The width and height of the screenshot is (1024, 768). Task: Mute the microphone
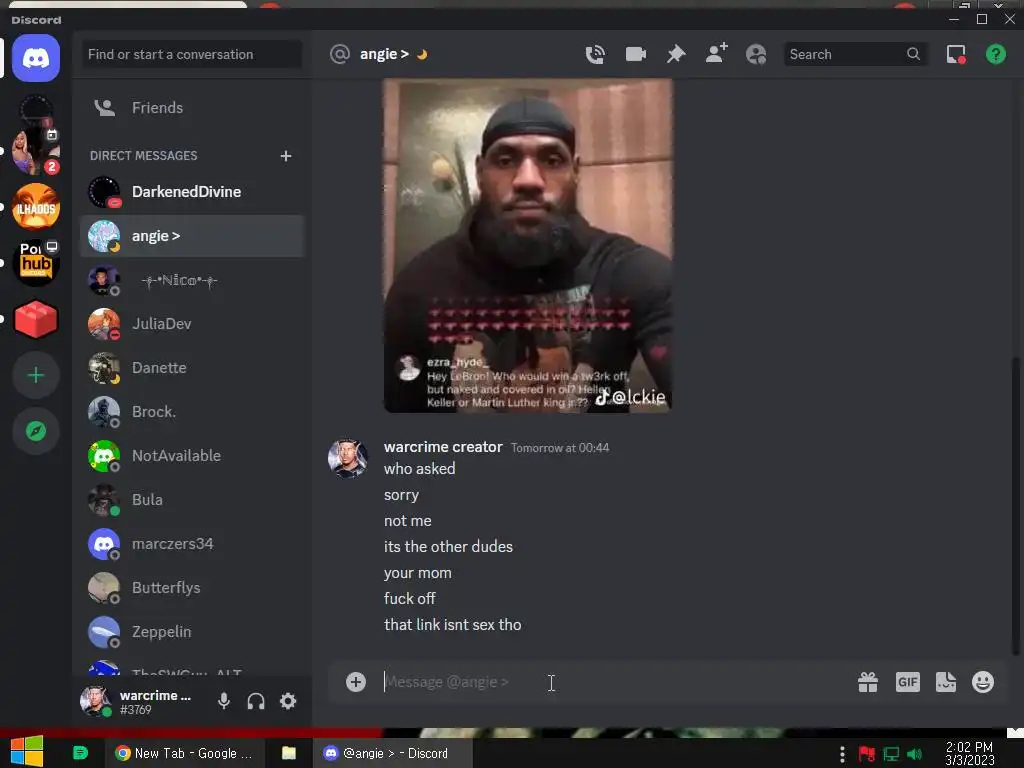click(224, 701)
